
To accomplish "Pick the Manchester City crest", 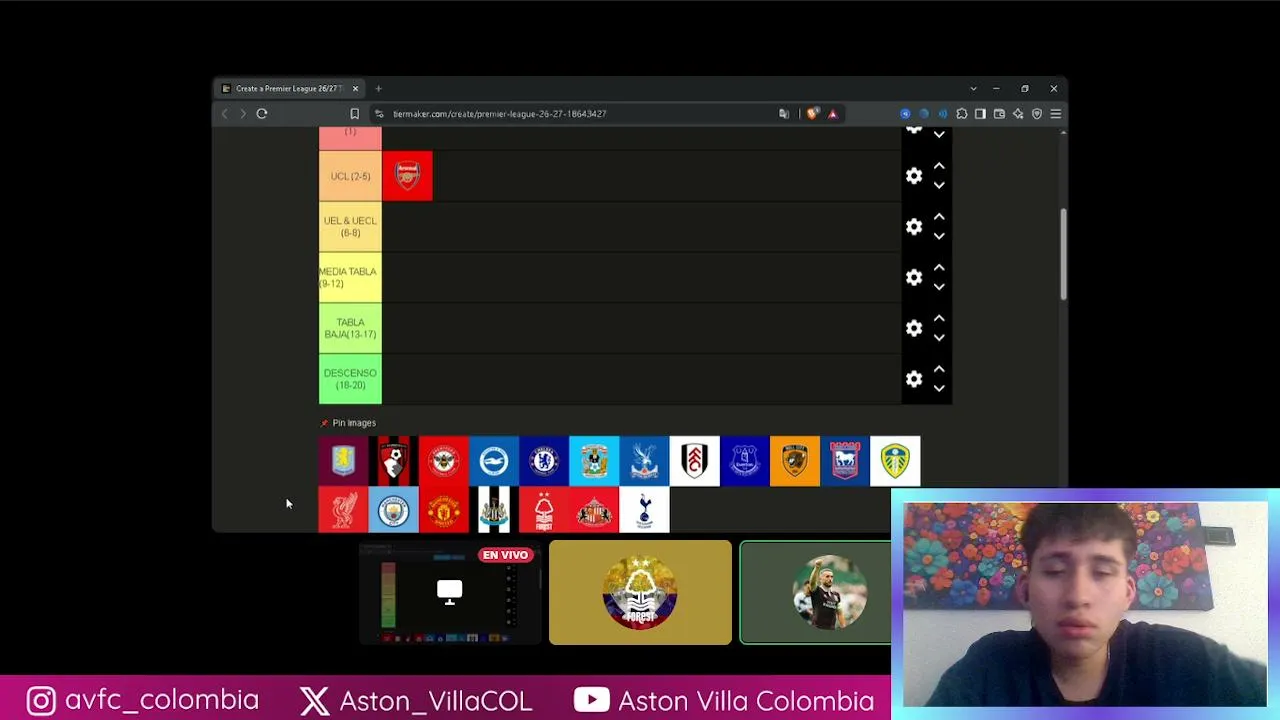I will click(394, 510).
